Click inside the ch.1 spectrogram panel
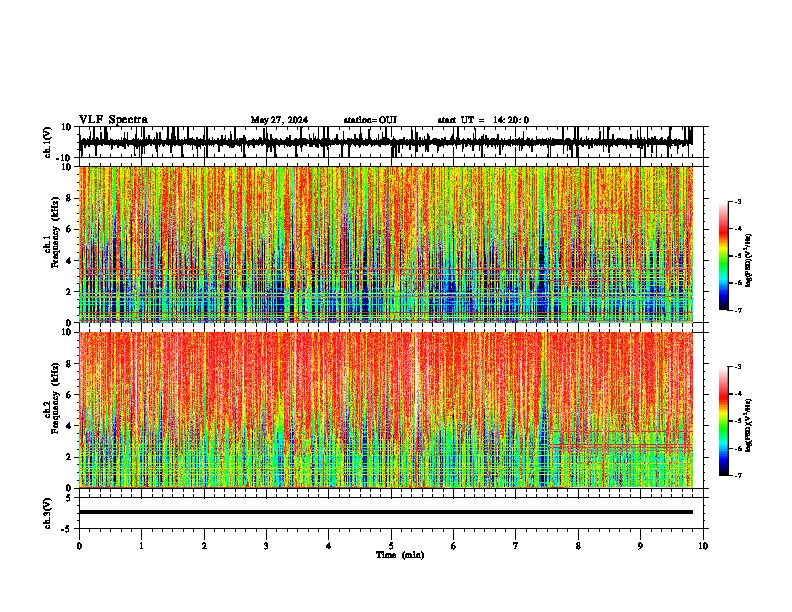This screenshot has height=612, width=792. click(x=385, y=244)
